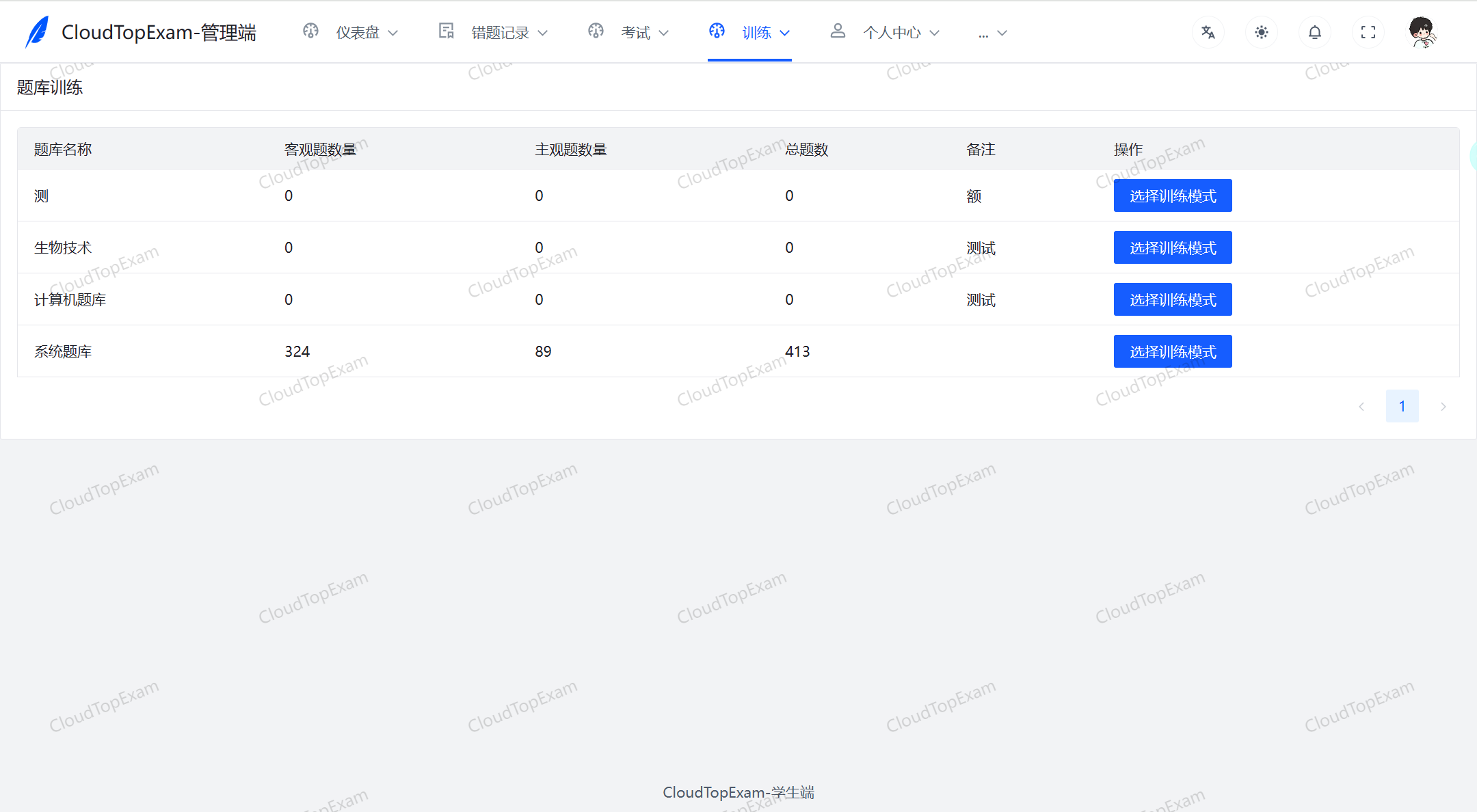
Task: Click 选择训练模式 for 计算机题库
Action: (x=1172, y=299)
